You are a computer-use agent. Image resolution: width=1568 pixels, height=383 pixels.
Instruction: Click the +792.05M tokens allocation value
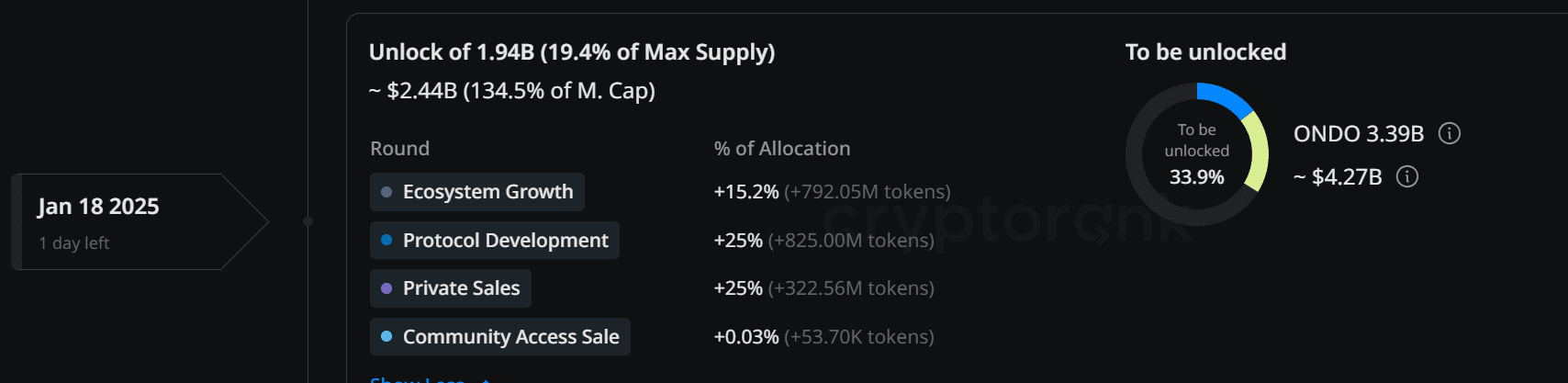pyautogui.click(x=867, y=192)
